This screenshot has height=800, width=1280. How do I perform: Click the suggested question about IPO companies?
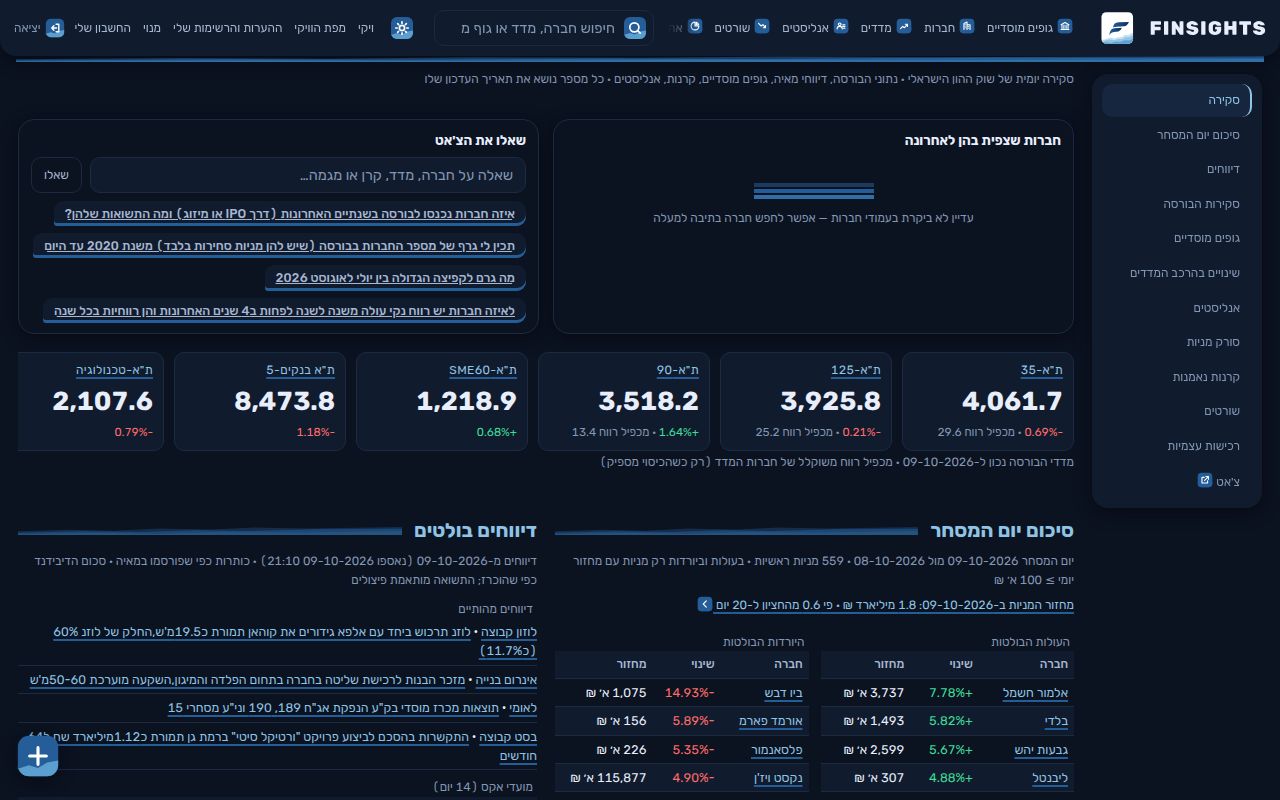[290, 214]
